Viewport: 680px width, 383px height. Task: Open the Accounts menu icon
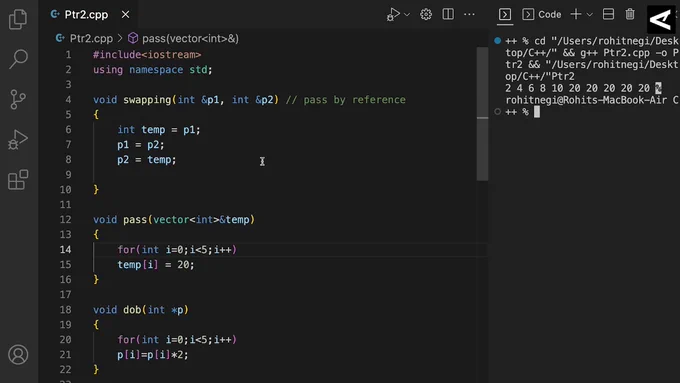coord(18,355)
